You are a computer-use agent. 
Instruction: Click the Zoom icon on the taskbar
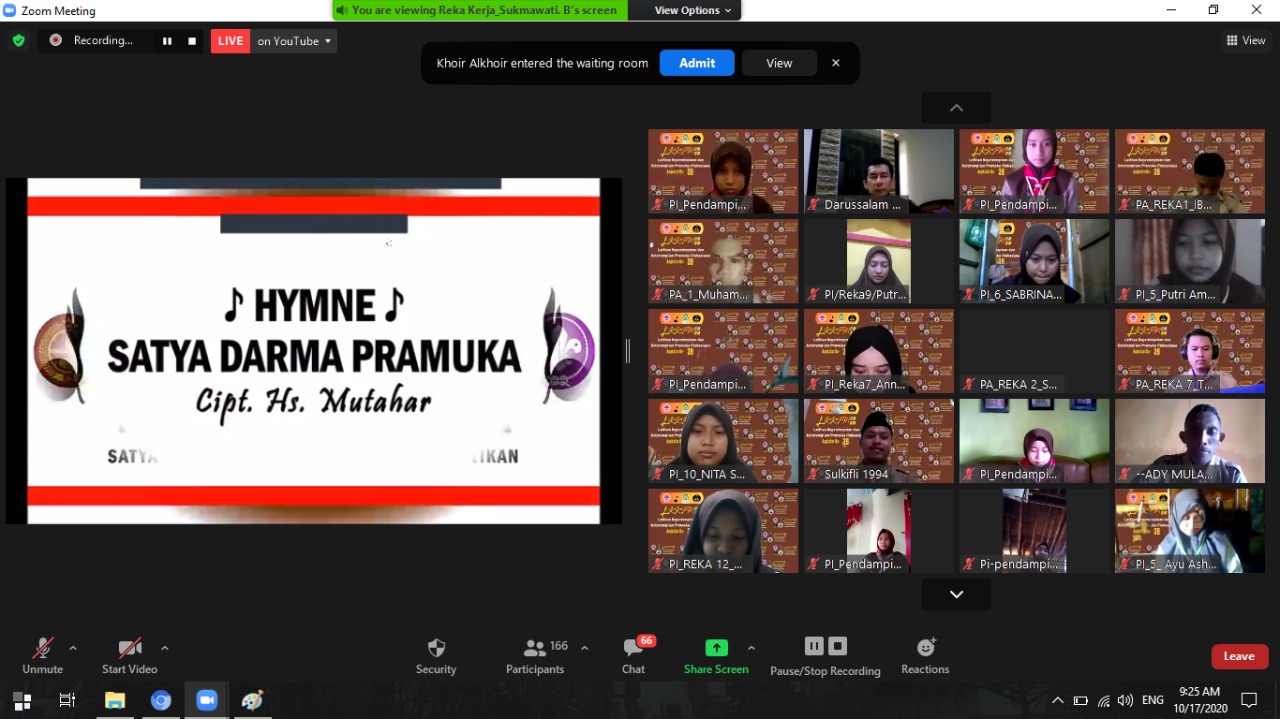tap(207, 700)
